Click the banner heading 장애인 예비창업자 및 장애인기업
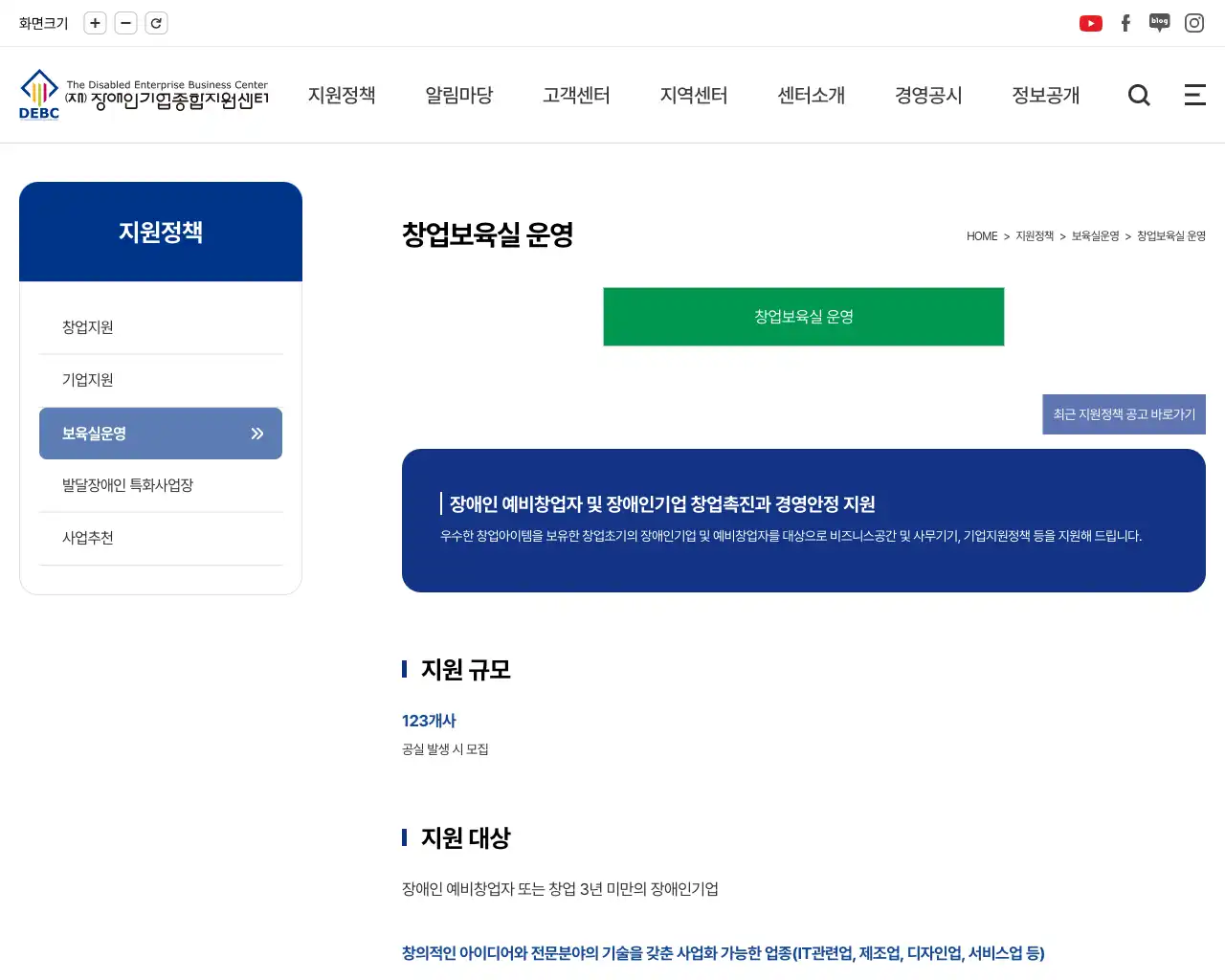This screenshot has width=1225, height=980. pos(662,504)
